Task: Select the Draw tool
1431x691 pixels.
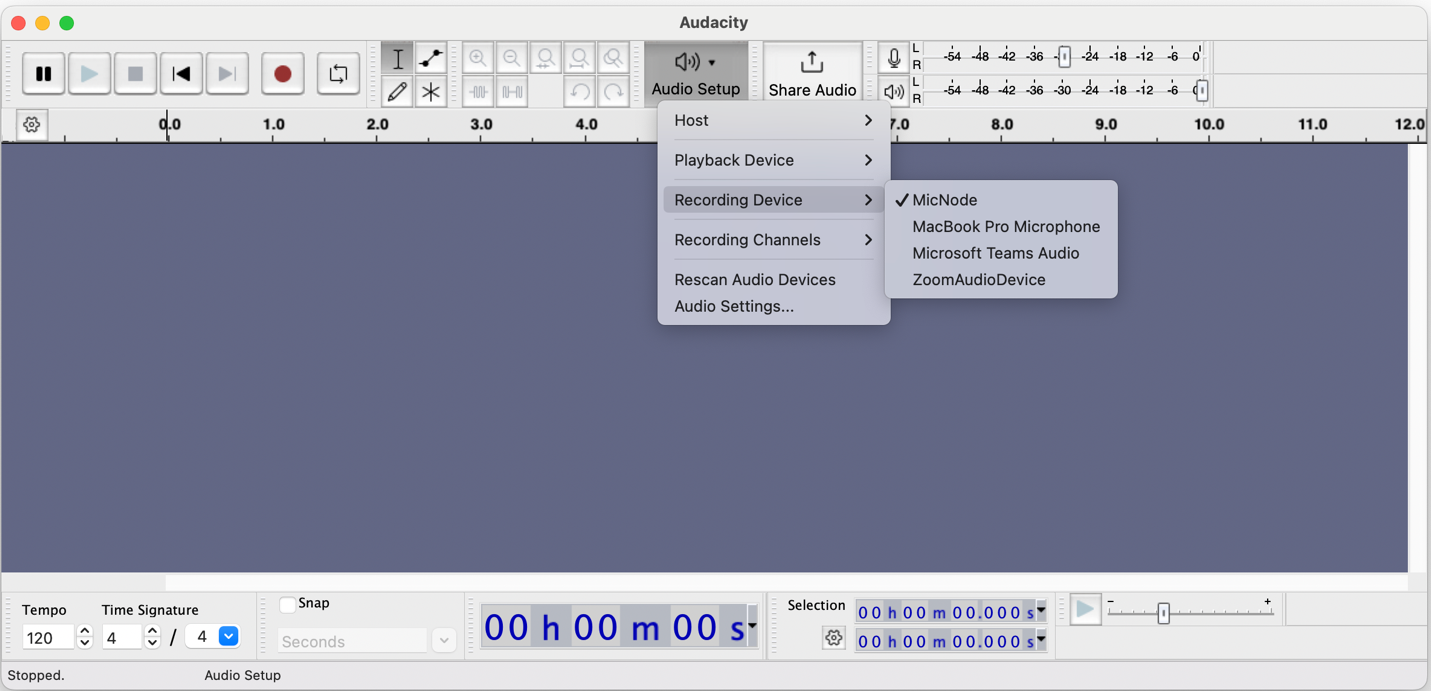Action: [397, 91]
